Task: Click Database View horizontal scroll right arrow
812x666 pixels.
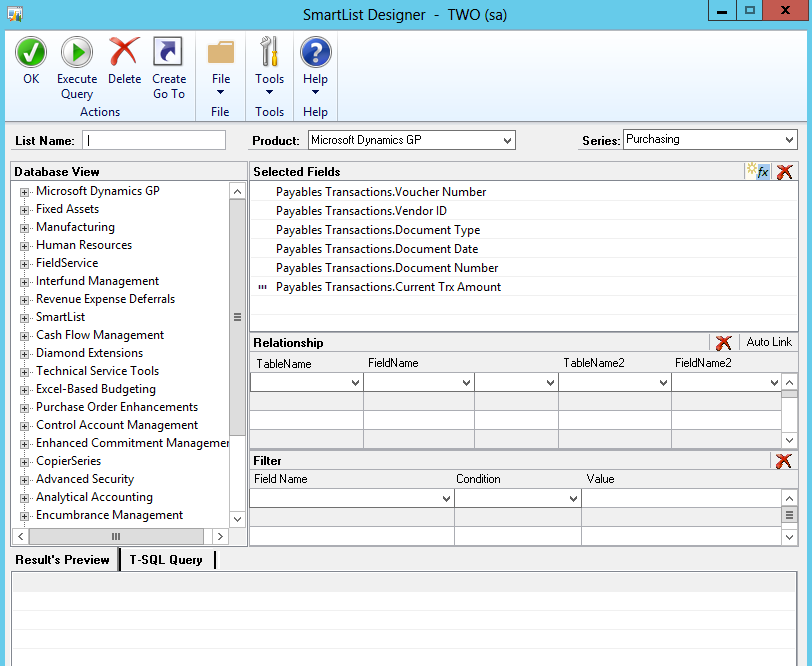Action: click(x=220, y=537)
